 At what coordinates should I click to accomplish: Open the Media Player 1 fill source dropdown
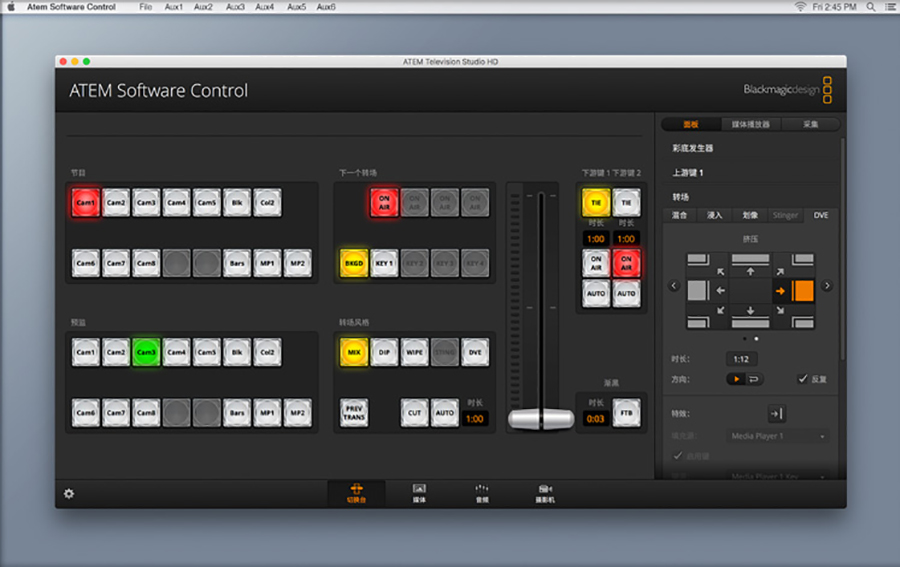click(x=778, y=436)
